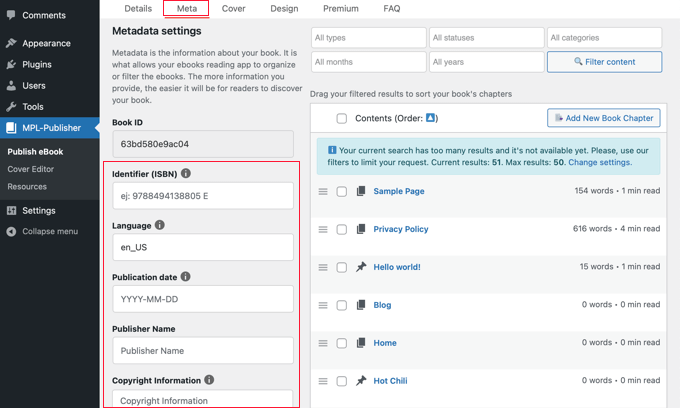Open the Design tab

coord(284,9)
